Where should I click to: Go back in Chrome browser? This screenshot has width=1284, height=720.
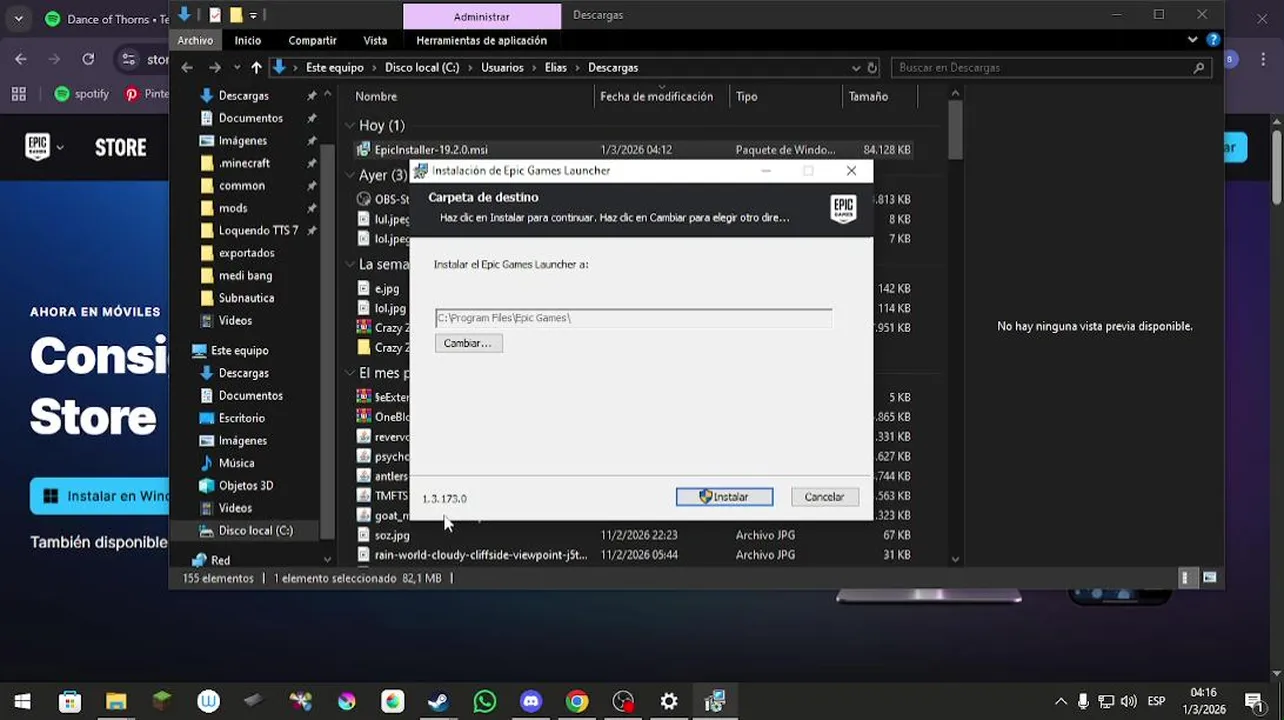(21, 59)
